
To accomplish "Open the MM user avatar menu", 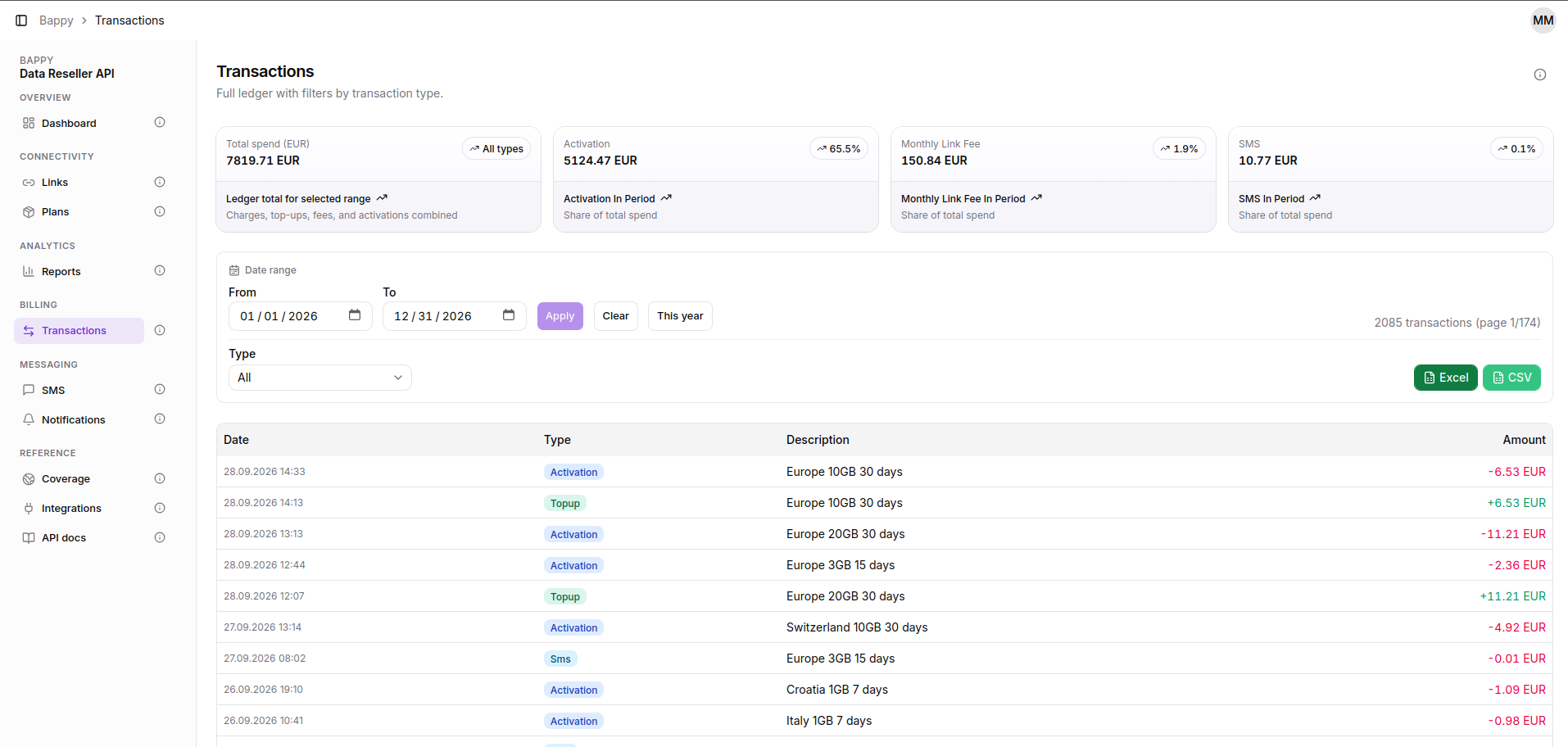I will pyautogui.click(x=1543, y=20).
